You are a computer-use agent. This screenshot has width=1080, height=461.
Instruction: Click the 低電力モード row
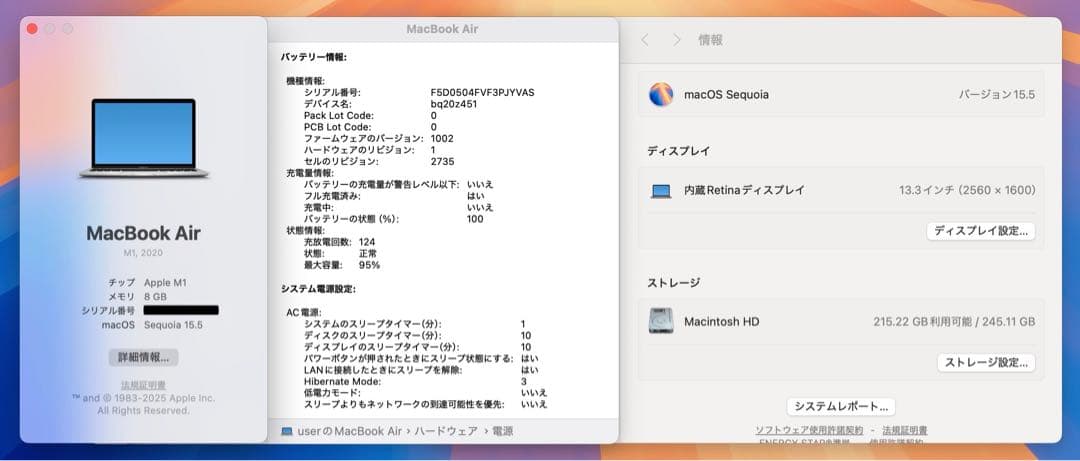pos(426,393)
